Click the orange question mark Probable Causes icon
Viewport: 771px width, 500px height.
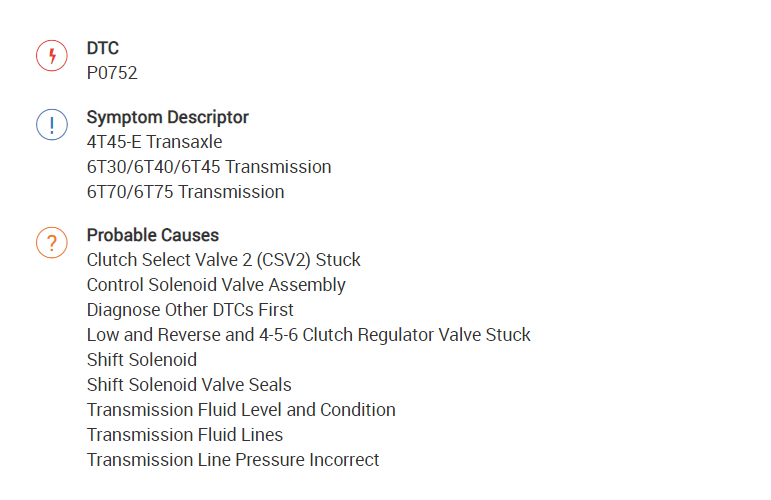pos(52,243)
